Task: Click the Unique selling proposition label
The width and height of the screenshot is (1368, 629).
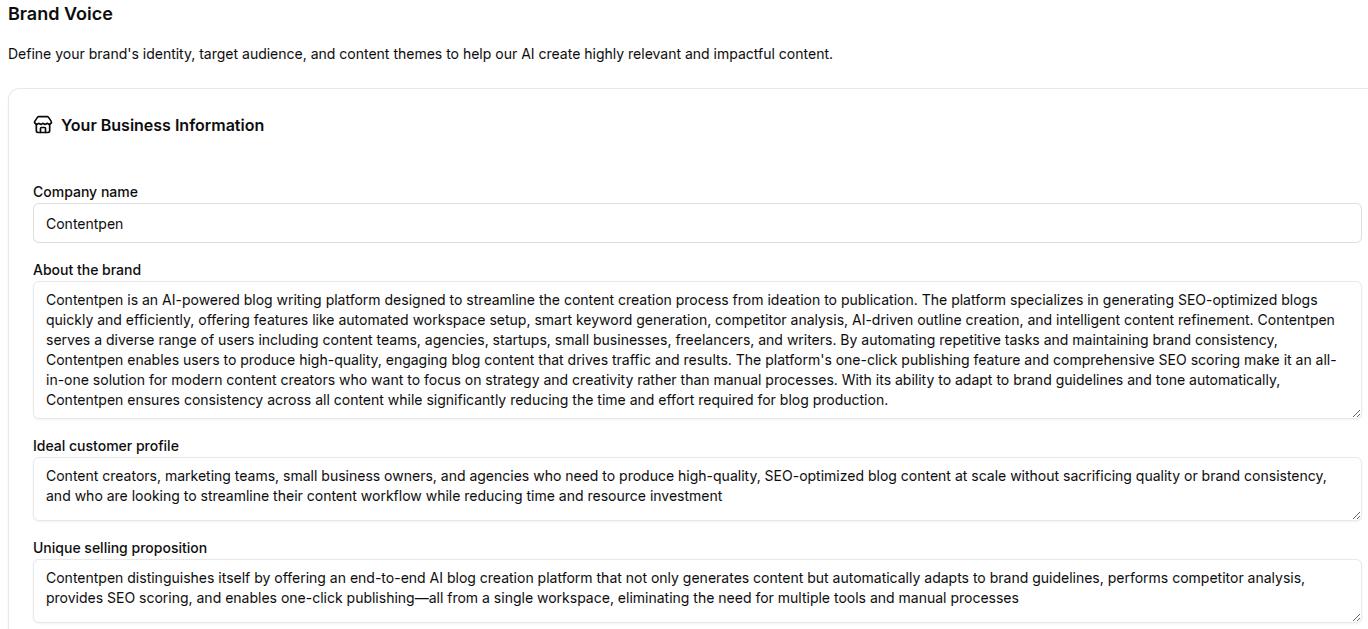Action: pos(119,548)
